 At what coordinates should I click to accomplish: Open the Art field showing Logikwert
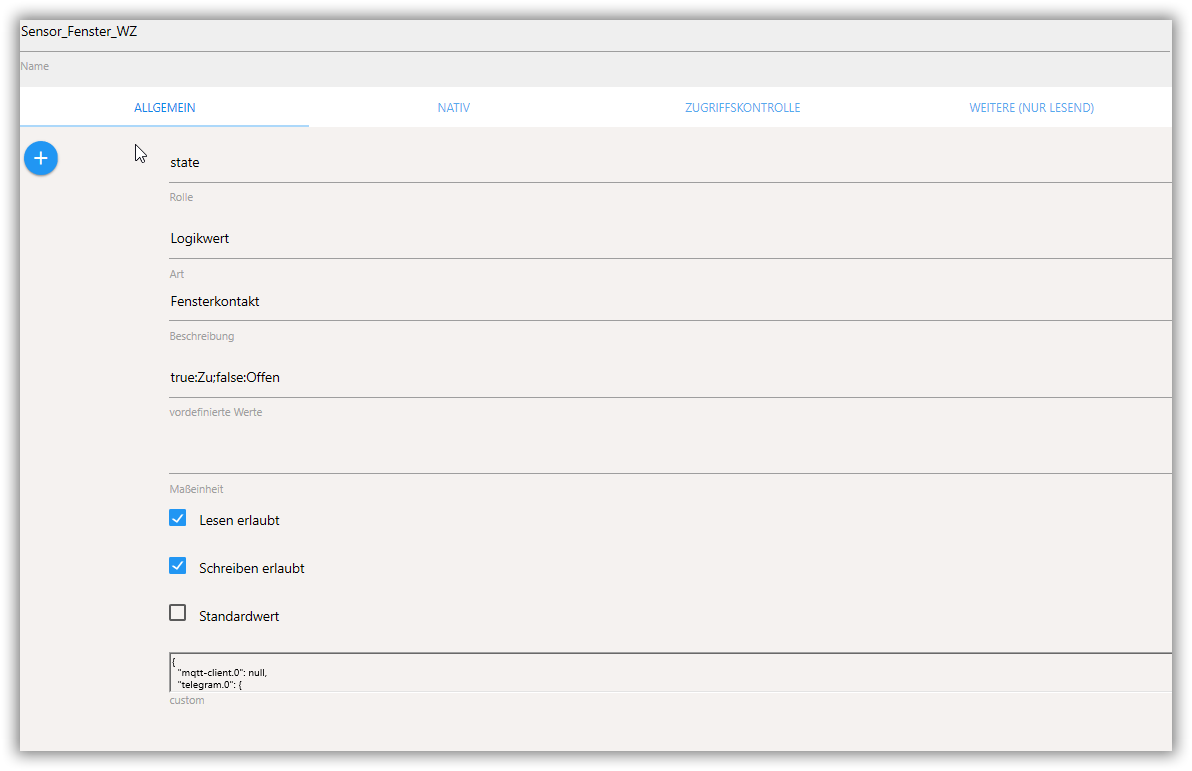pos(670,239)
